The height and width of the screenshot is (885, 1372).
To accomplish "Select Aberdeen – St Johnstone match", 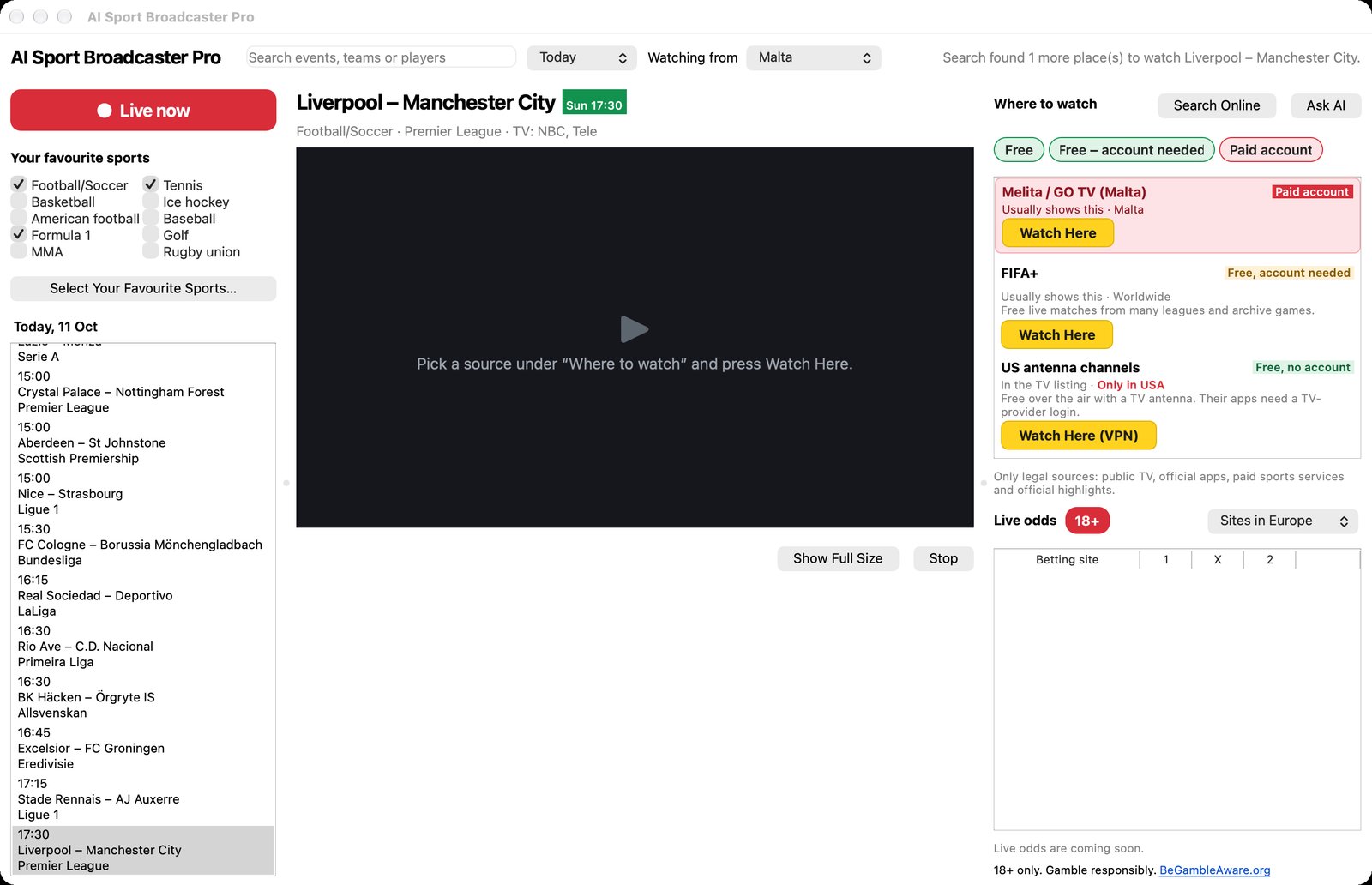I will tap(143, 442).
